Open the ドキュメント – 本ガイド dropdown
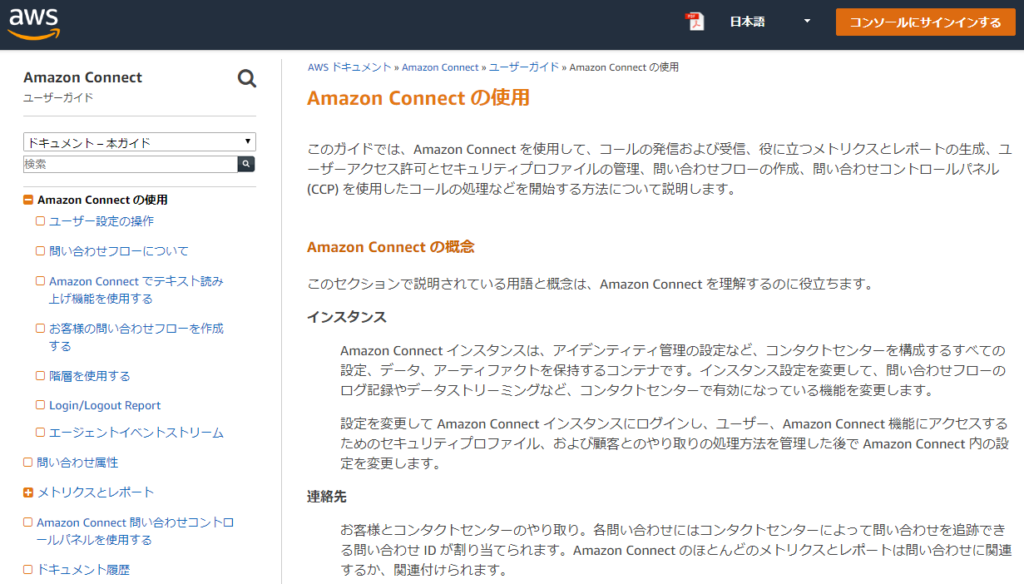1024x584 pixels. (139, 142)
